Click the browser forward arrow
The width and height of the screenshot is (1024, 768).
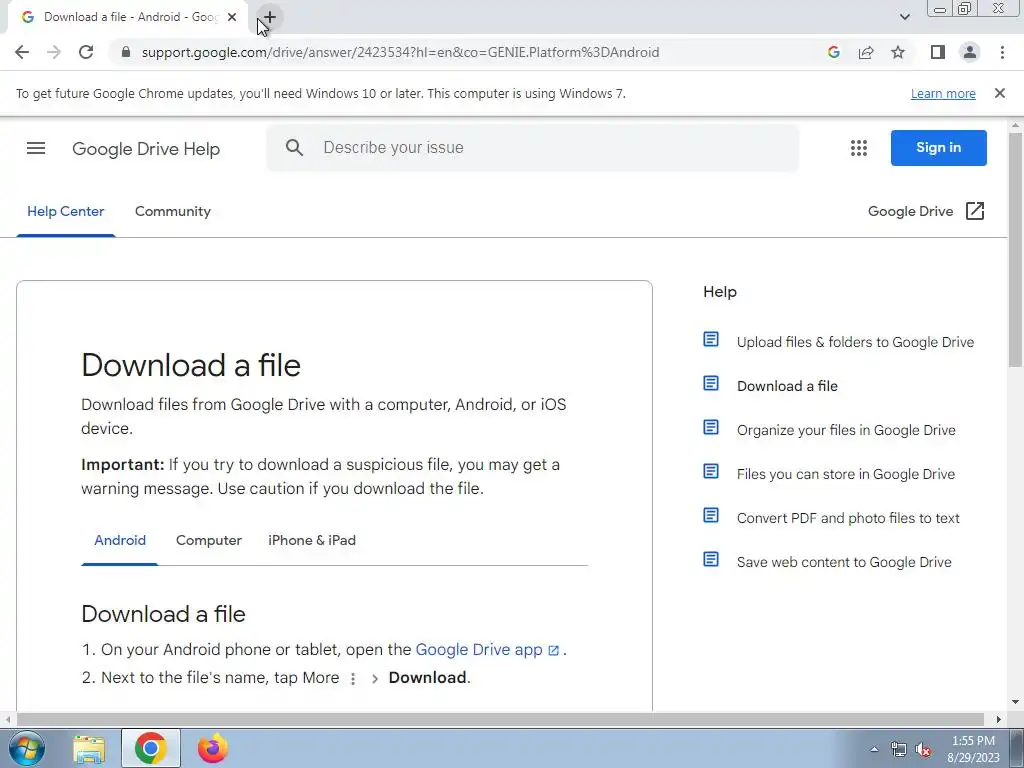pyautogui.click(x=54, y=52)
